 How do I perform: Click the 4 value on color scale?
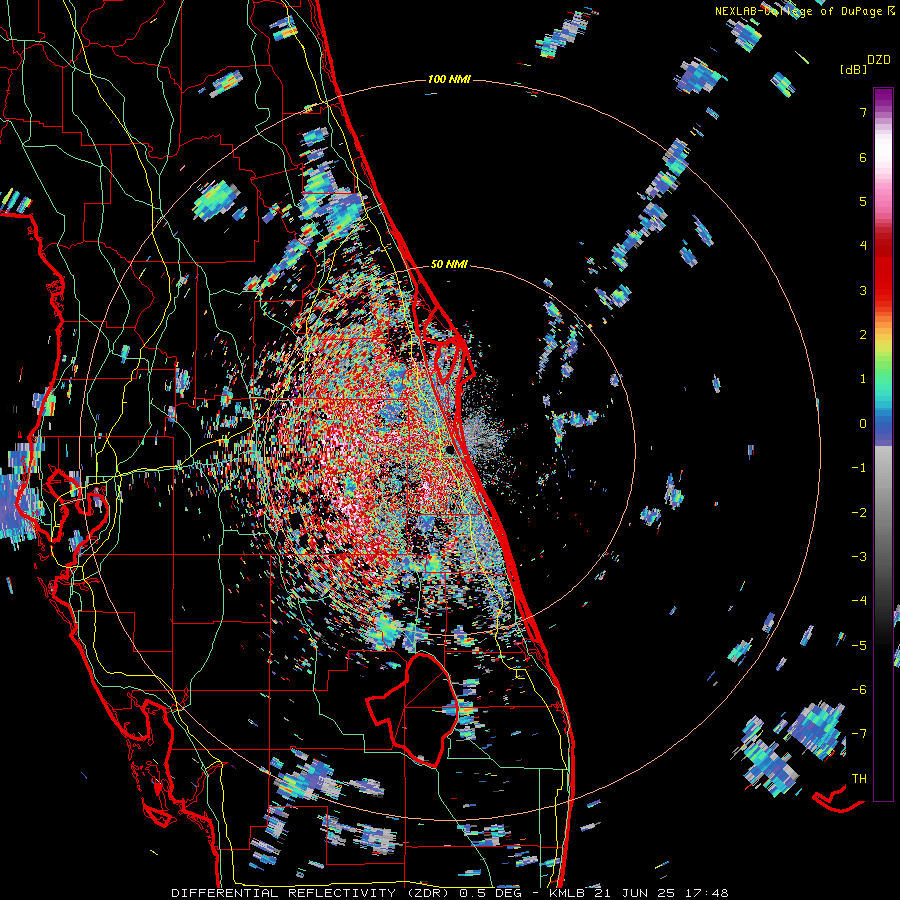point(863,246)
